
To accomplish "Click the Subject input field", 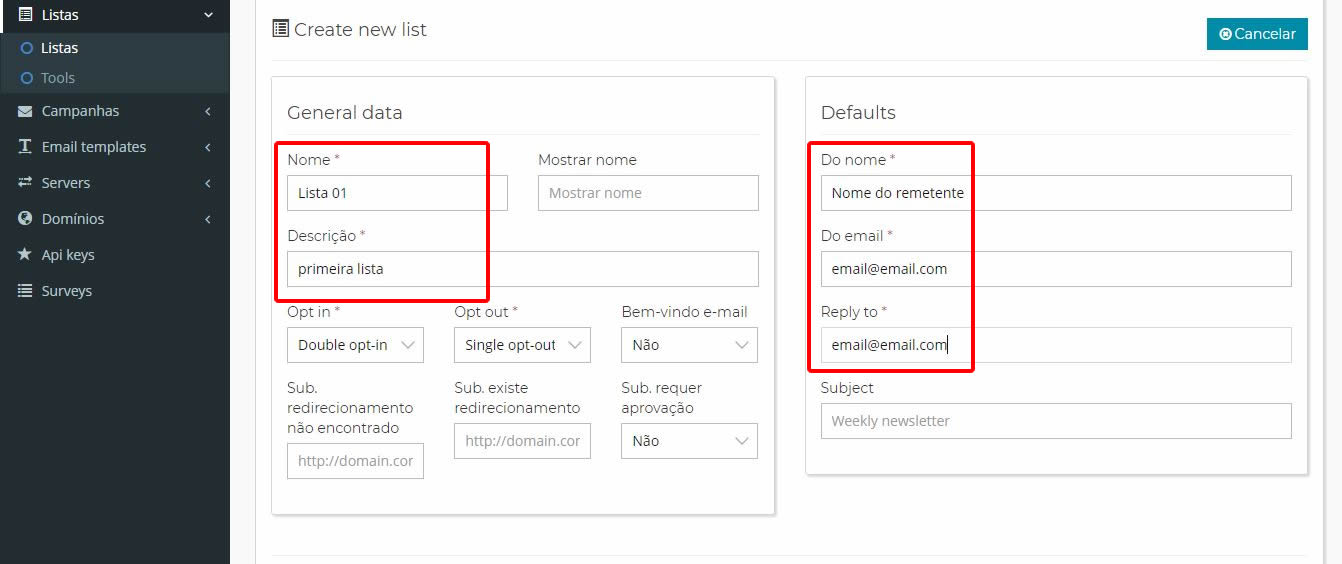I will 1056,421.
